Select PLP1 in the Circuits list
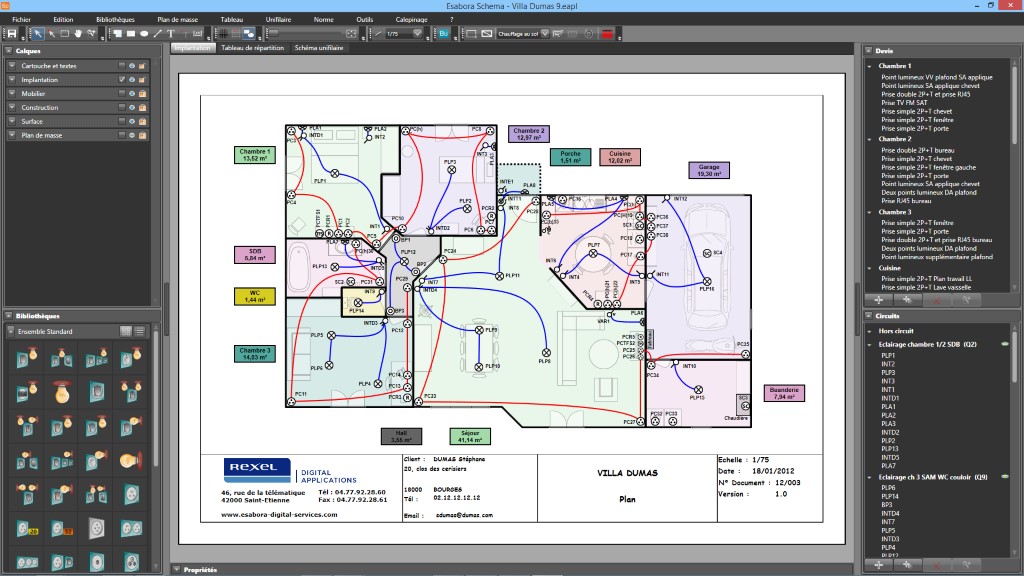The height and width of the screenshot is (576, 1024). point(888,355)
